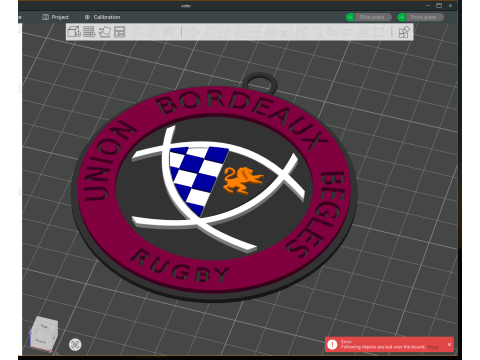
Task: Click the error message about objects over bound
Action: click(x=383, y=347)
